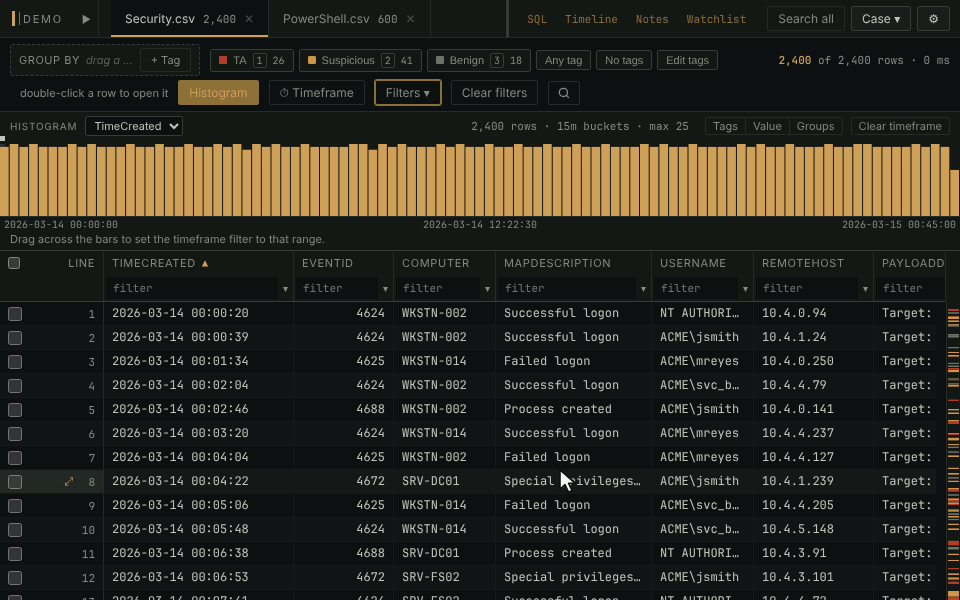The width and height of the screenshot is (960, 600).
Task: Select the Value histogram mode
Action: point(767,126)
